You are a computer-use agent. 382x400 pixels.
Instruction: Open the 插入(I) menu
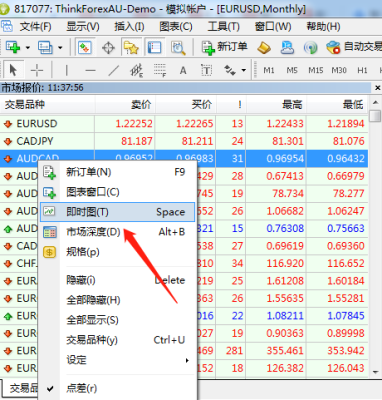tap(129, 26)
